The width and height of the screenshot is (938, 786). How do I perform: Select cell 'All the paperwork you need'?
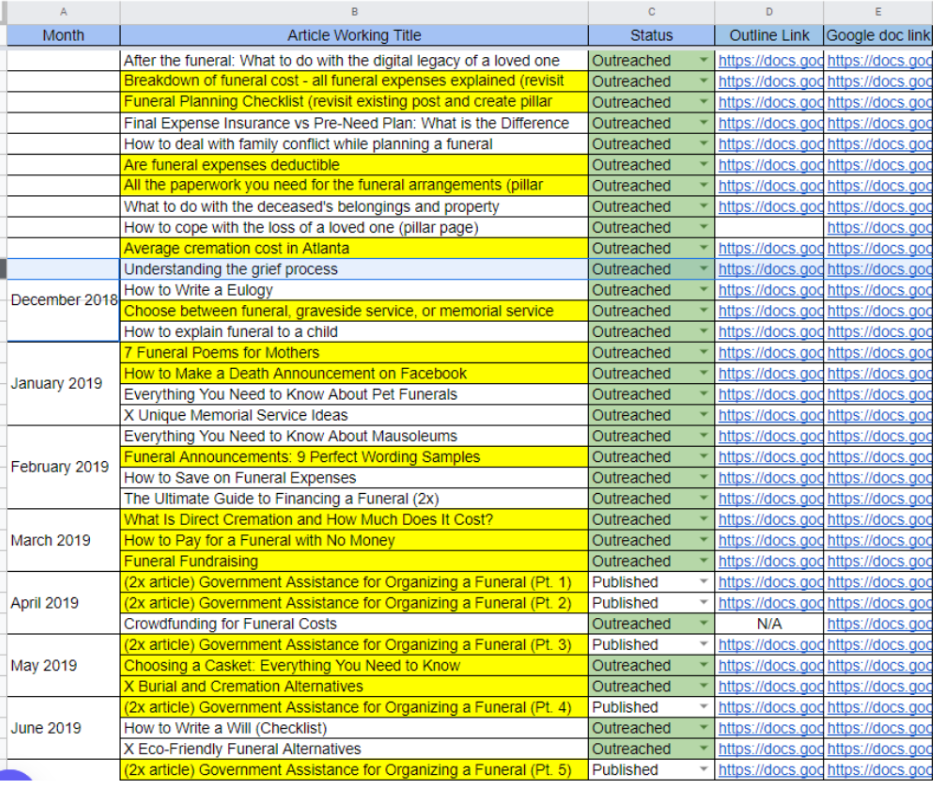[356, 186]
